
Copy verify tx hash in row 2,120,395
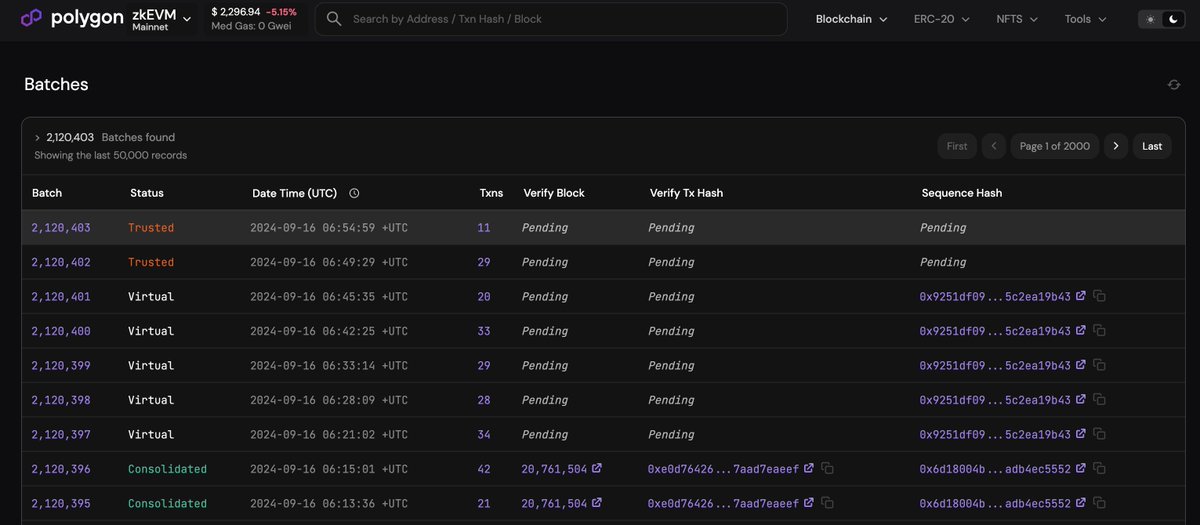[827, 504]
